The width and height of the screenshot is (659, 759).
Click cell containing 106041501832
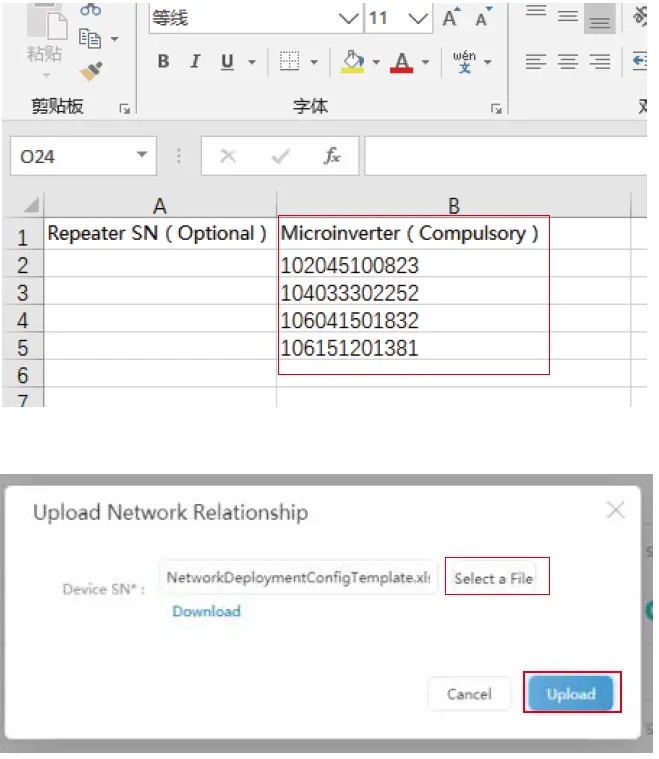[454, 320]
